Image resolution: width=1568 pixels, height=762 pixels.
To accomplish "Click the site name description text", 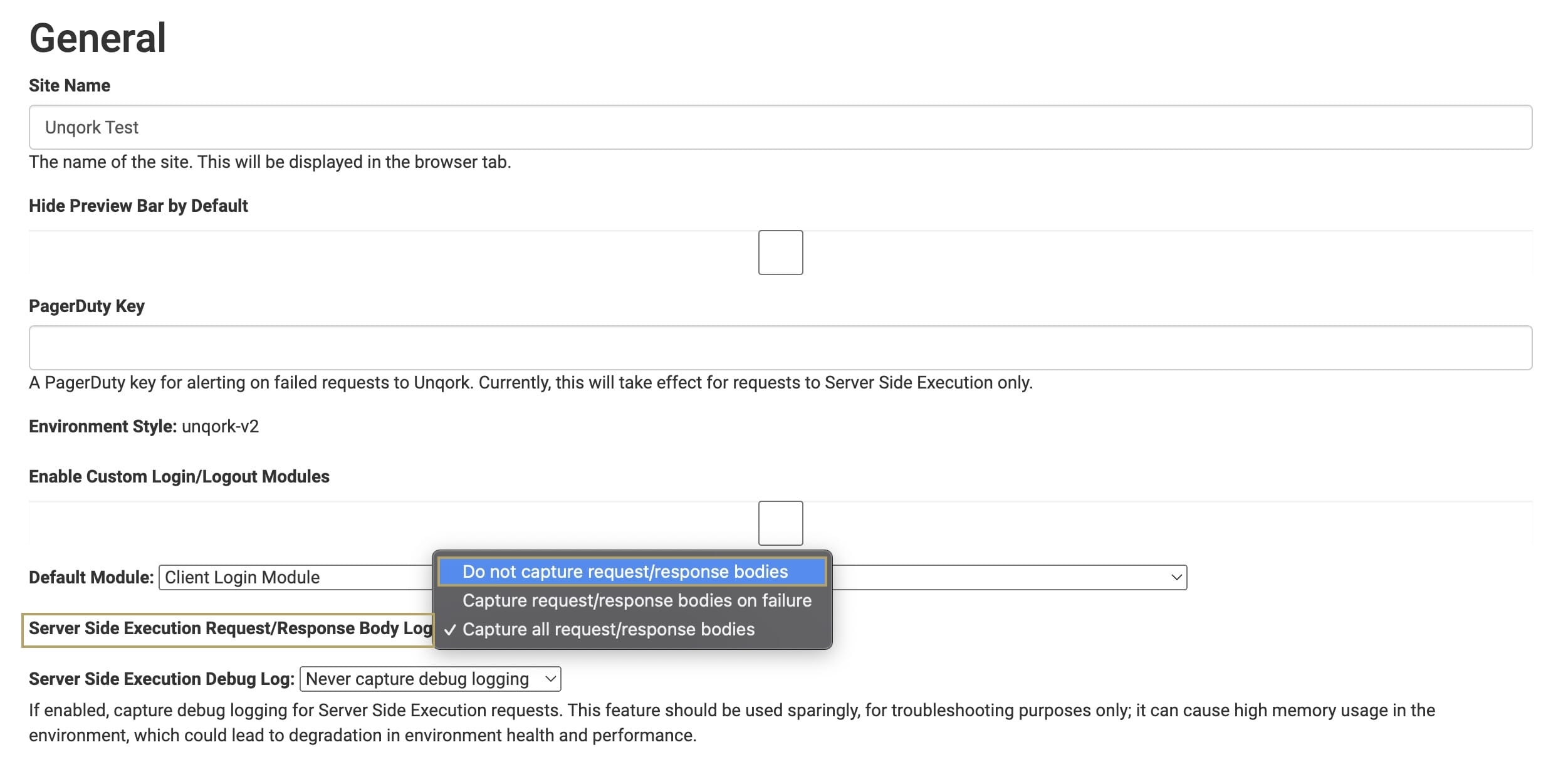I will [x=270, y=162].
